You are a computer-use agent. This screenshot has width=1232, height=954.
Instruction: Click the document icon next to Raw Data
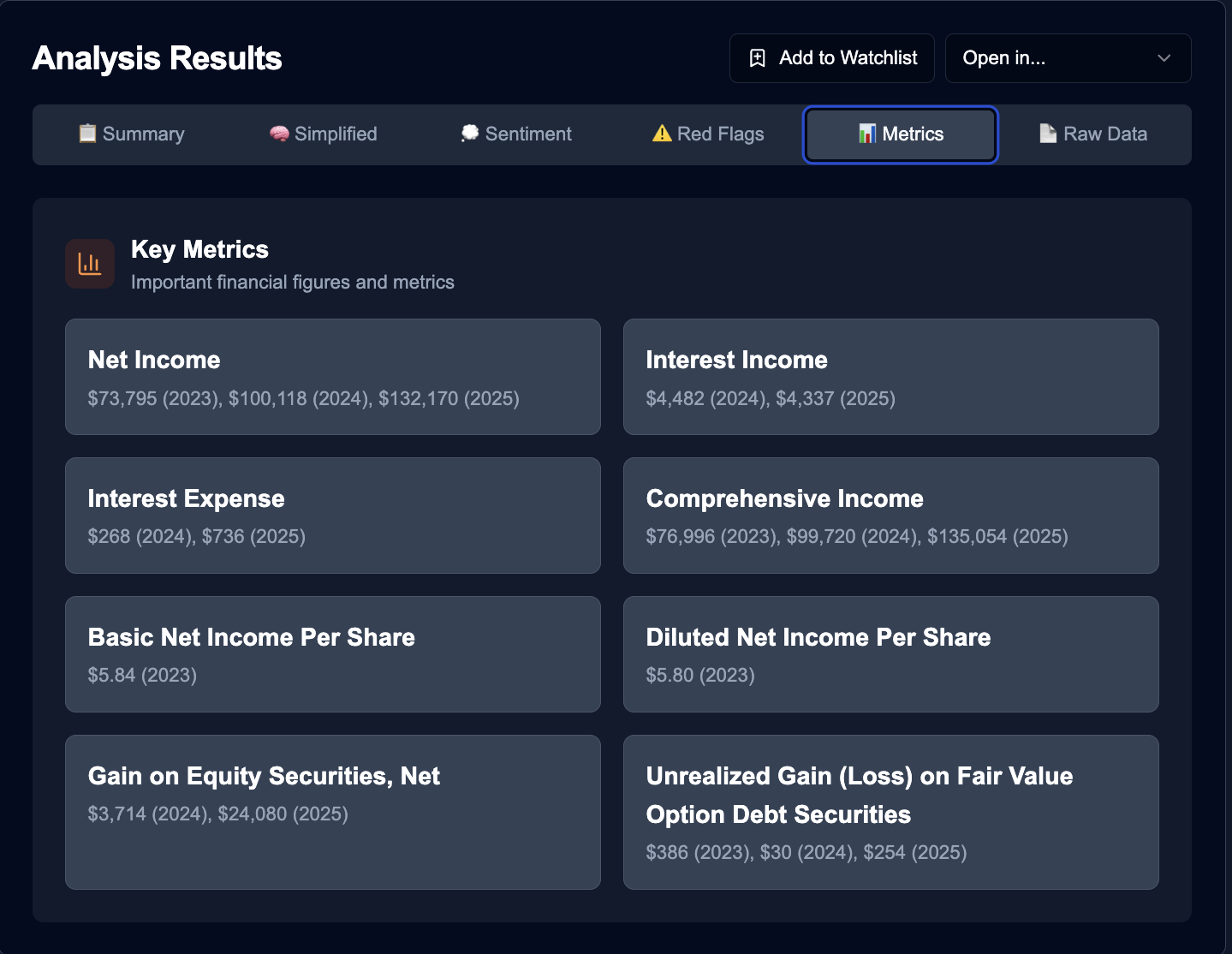tap(1047, 133)
